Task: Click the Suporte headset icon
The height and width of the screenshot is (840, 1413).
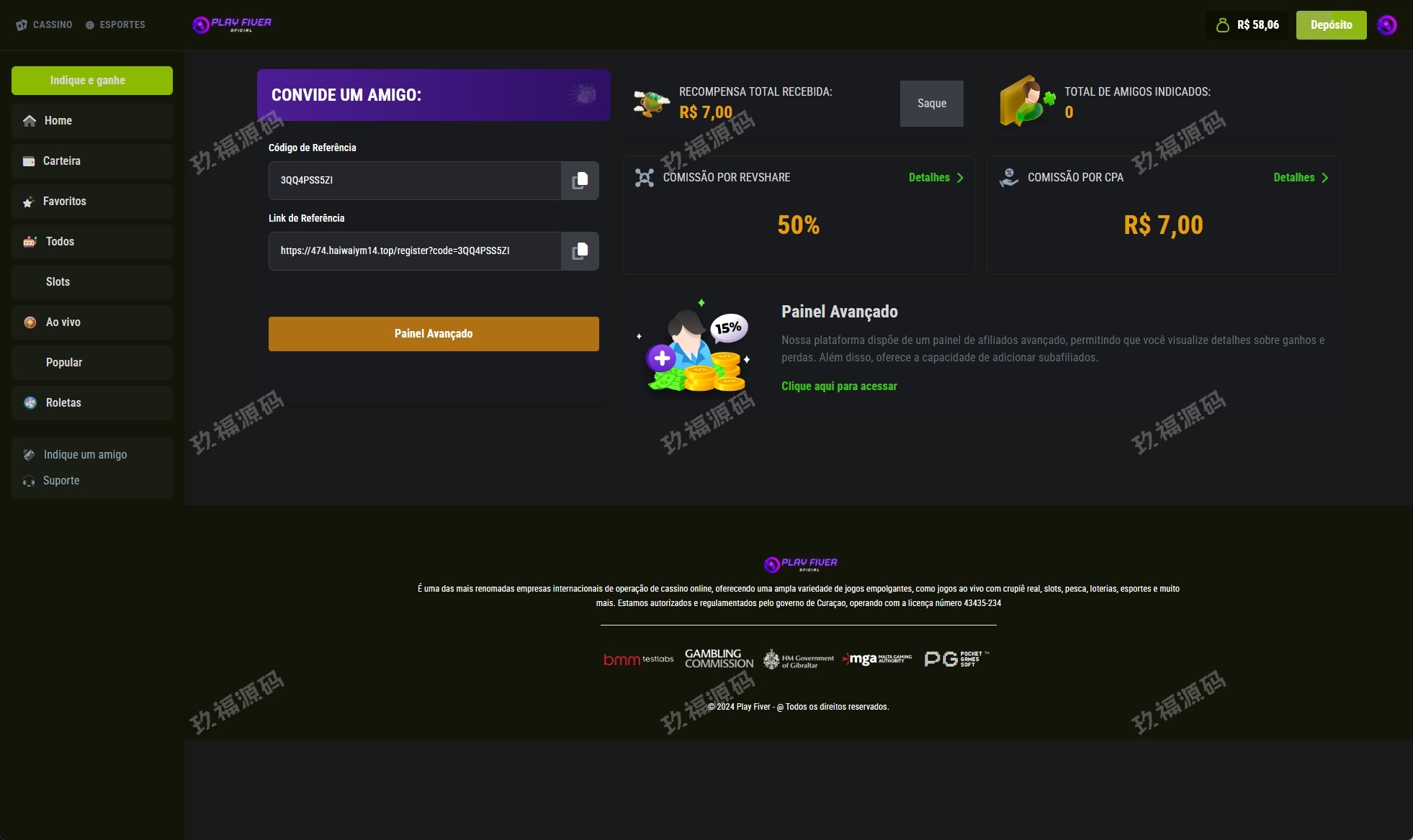Action: tap(29, 481)
